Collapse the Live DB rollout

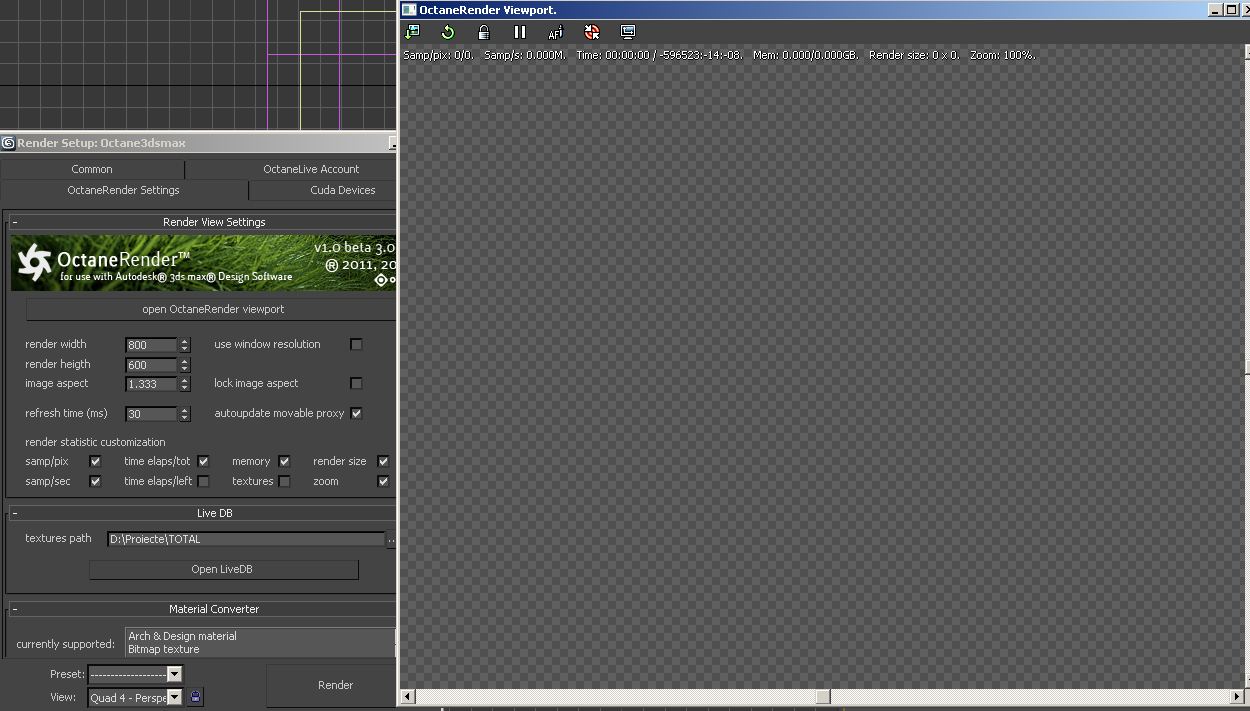click(x=204, y=513)
